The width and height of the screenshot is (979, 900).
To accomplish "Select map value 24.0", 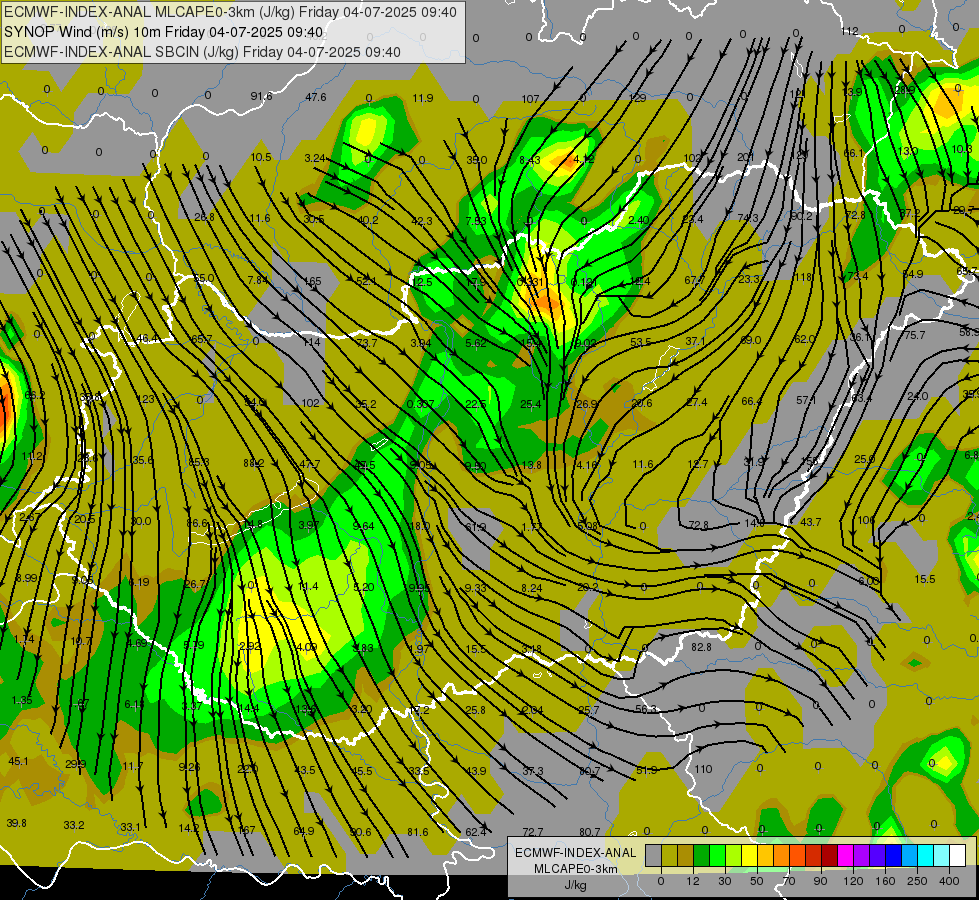I will (x=917, y=397).
